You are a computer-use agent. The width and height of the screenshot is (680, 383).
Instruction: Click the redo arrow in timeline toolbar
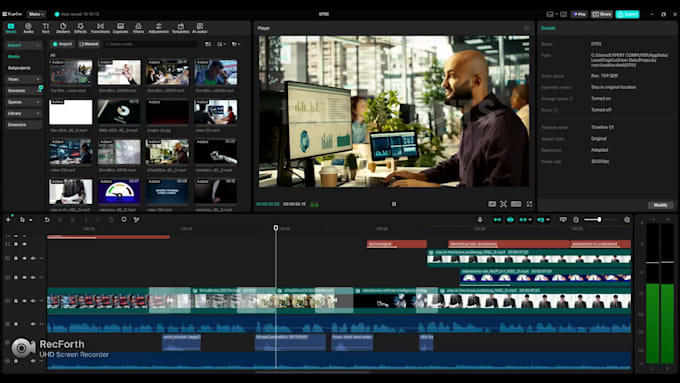(x=60, y=220)
